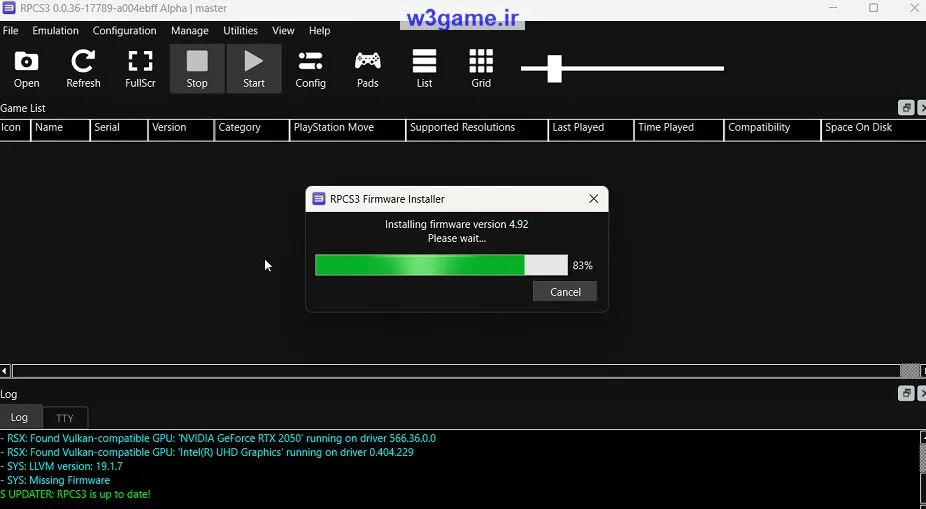Stop emulation with the Stop icon
Viewport: 926px width, 509px height.
coord(197,69)
